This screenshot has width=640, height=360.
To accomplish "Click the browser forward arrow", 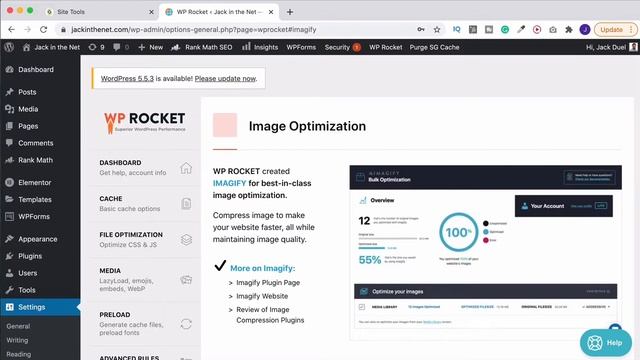I will pyautogui.click(x=27, y=29).
